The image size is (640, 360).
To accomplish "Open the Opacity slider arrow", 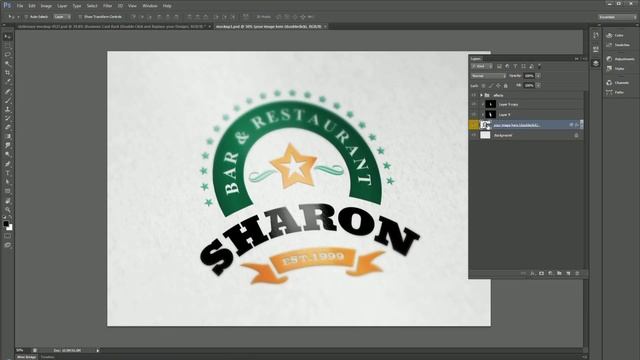I will pos(538,76).
